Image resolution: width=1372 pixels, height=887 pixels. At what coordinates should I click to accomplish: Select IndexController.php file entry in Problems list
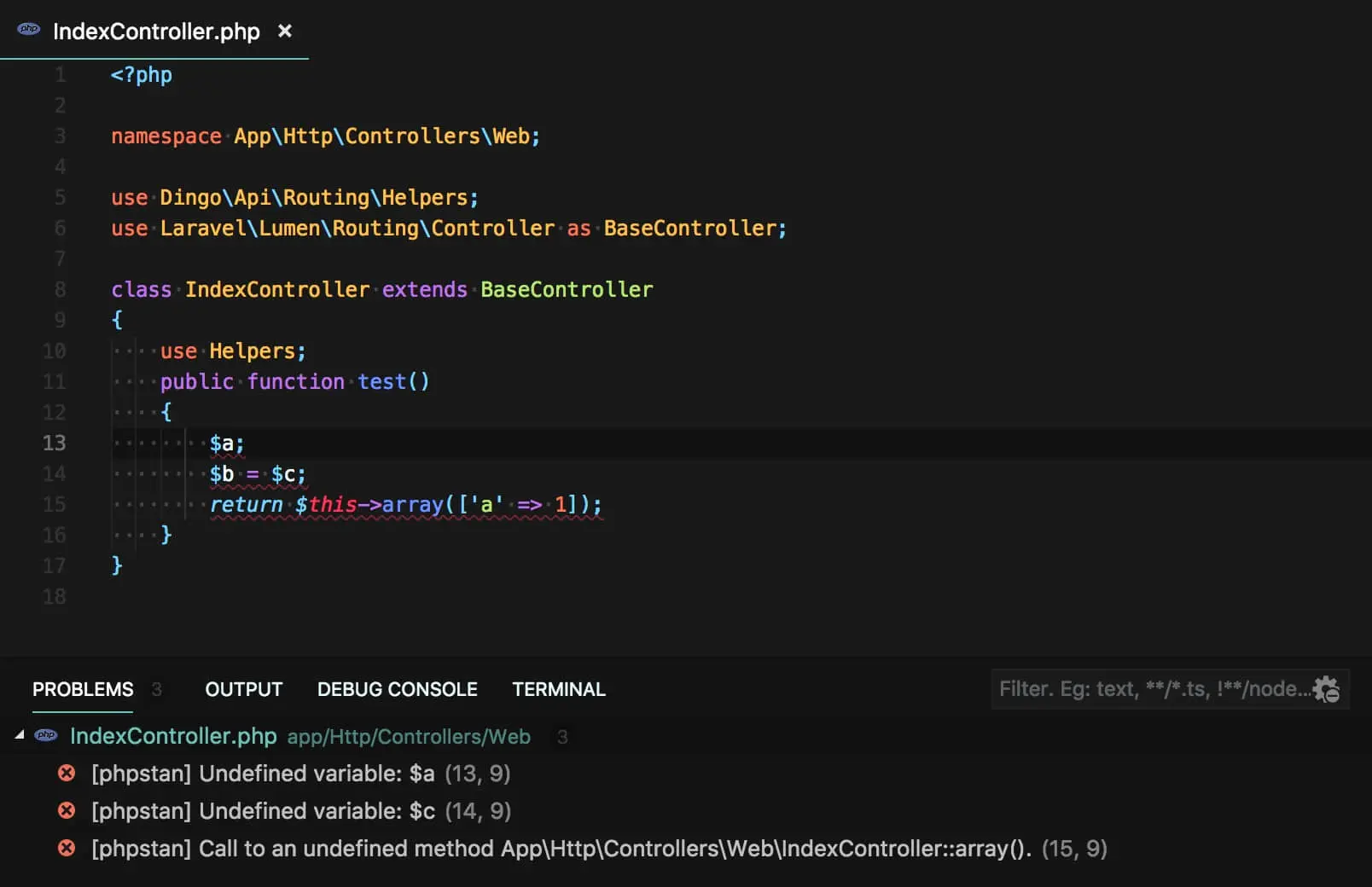point(173,736)
